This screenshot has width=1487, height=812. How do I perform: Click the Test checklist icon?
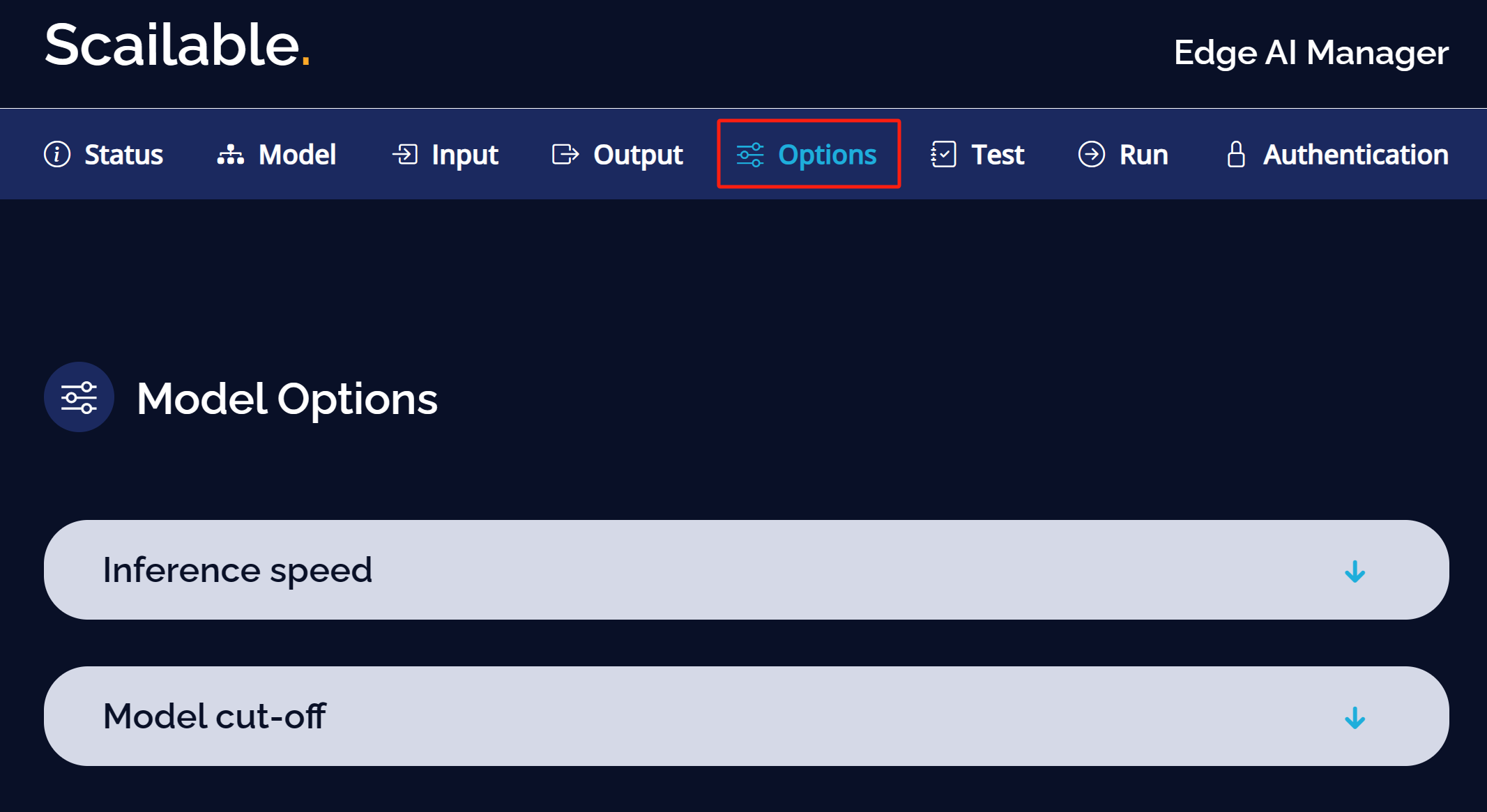pos(943,154)
